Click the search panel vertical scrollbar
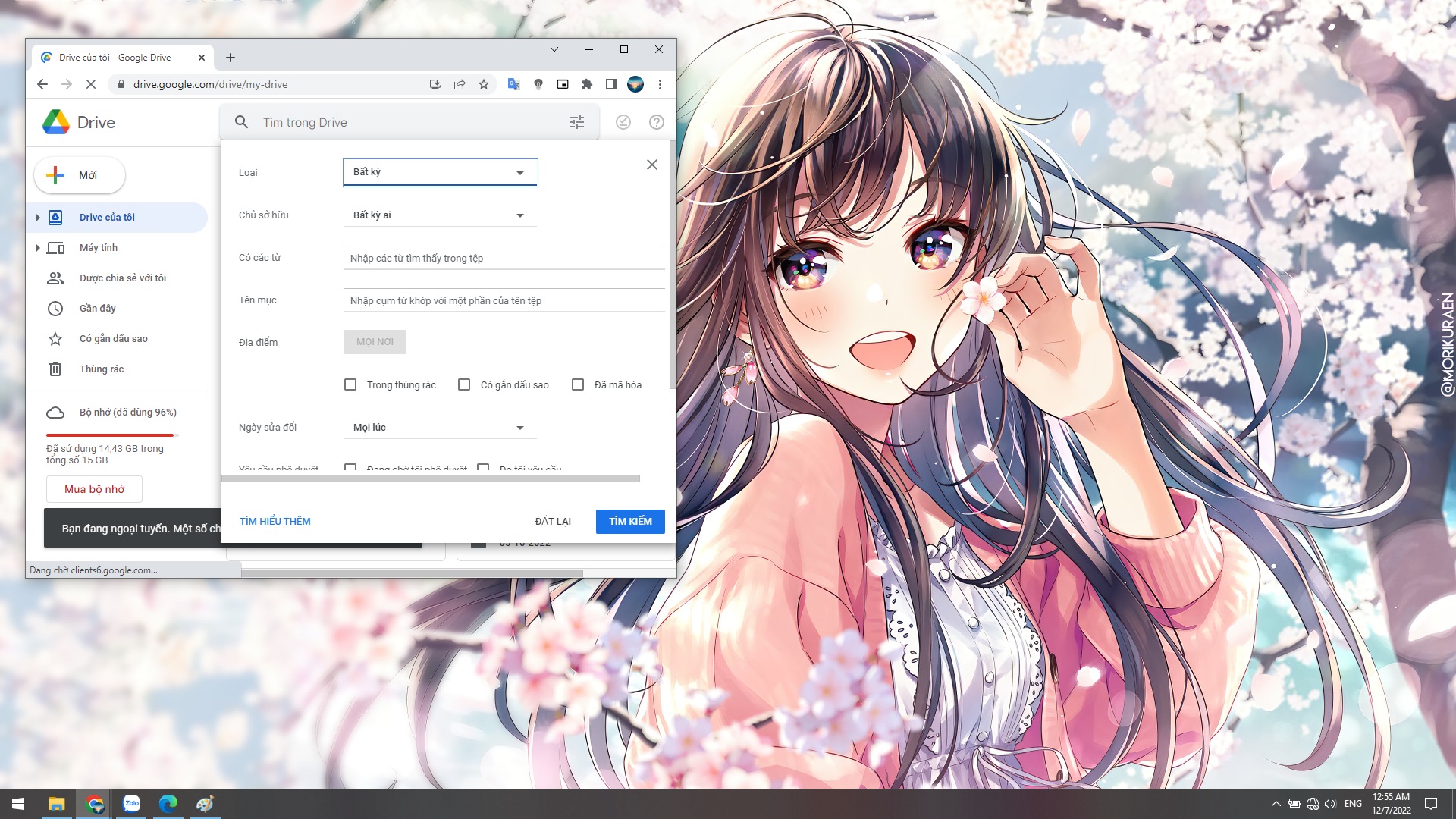 pyautogui.click(x=673, y=264)
